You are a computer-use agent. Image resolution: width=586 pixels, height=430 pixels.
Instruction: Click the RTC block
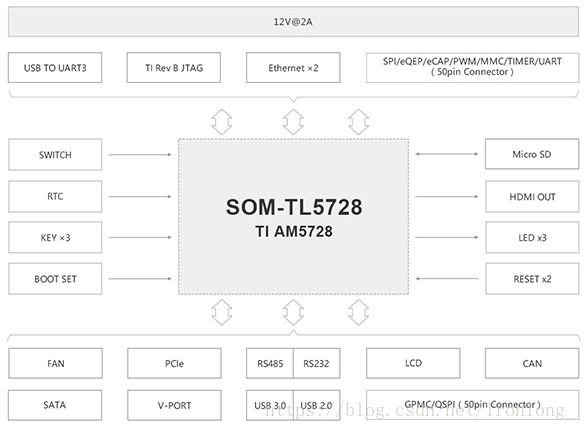click(55, 197)
